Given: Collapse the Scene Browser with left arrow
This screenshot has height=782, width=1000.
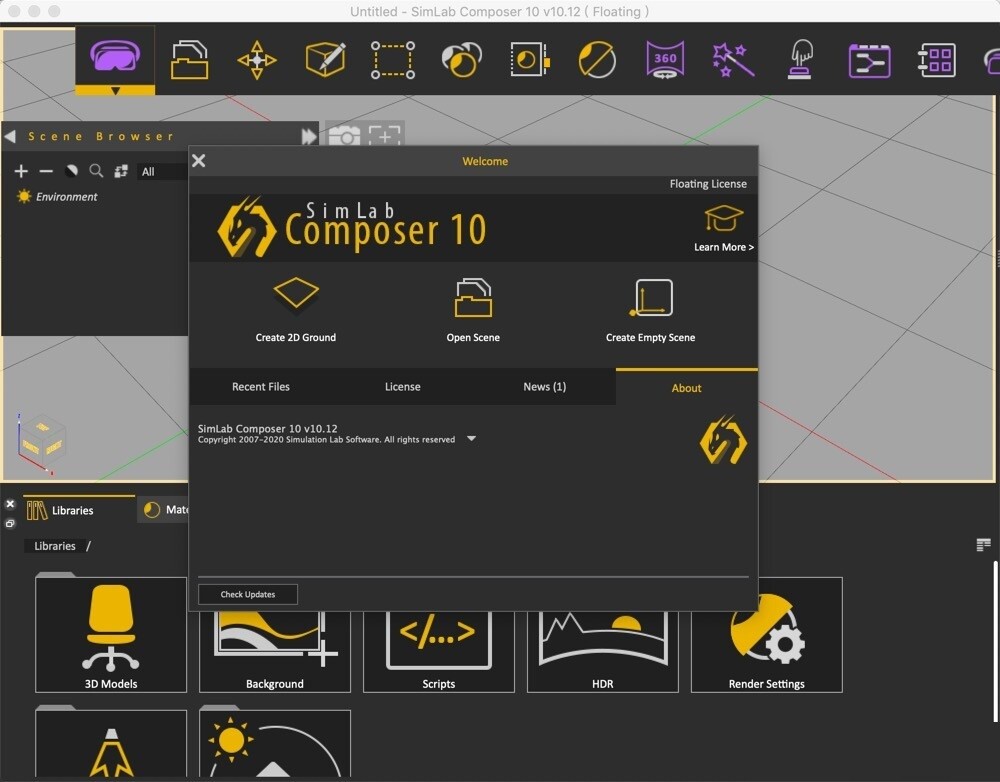Looking at the screenshot, I should (10, 136).
